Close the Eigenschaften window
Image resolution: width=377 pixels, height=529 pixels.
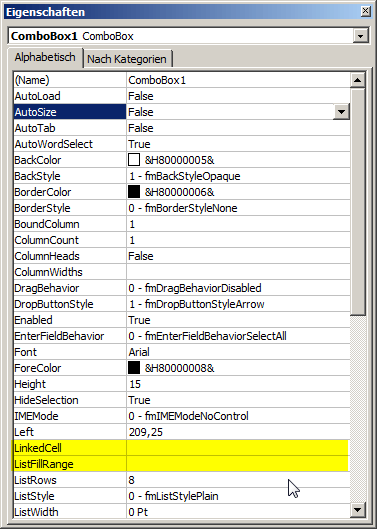366,11
